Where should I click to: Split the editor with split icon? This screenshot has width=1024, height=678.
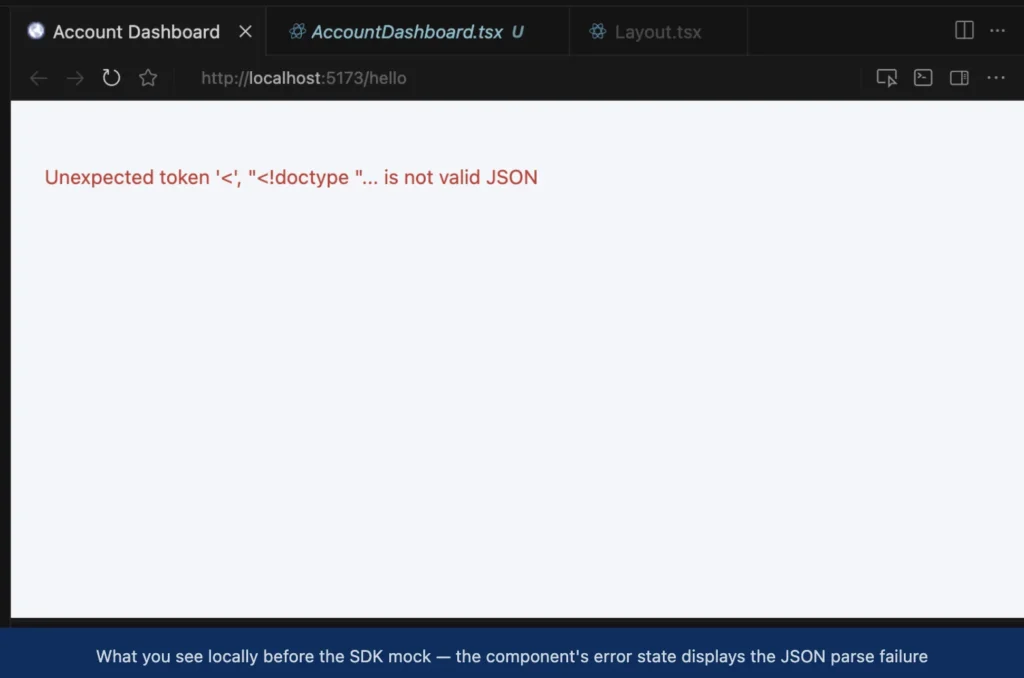click(x=965, y=30)
